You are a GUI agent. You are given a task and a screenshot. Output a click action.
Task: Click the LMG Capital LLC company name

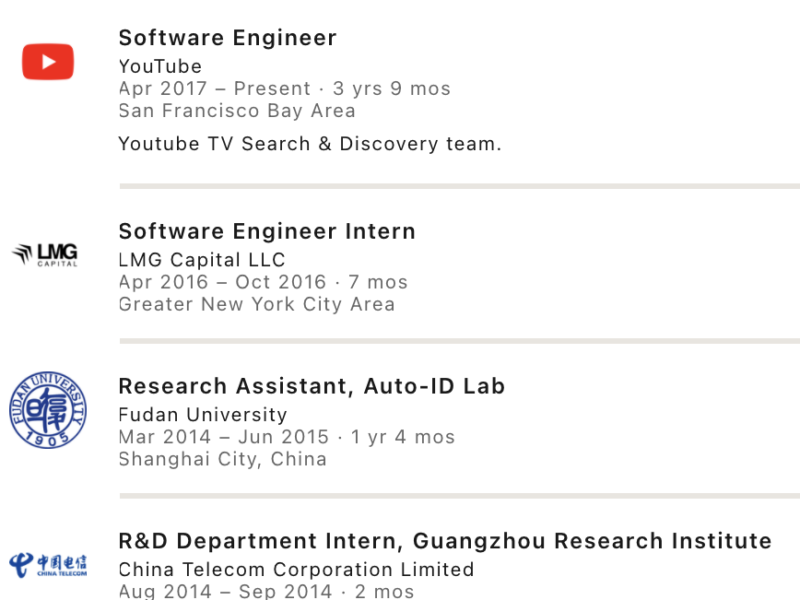click(x=202, y=260)
